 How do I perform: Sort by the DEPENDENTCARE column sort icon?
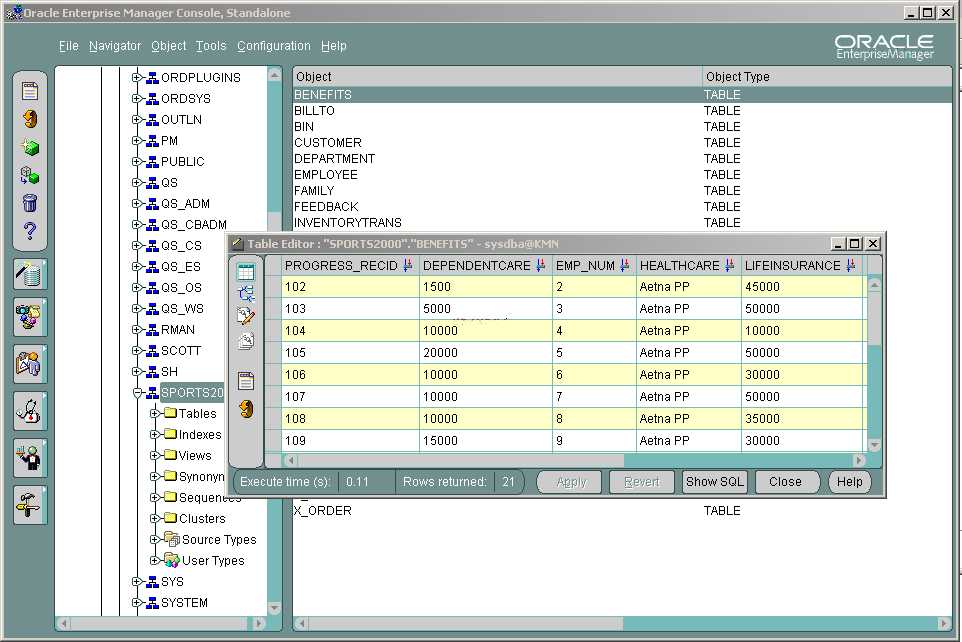coord(541,265)
